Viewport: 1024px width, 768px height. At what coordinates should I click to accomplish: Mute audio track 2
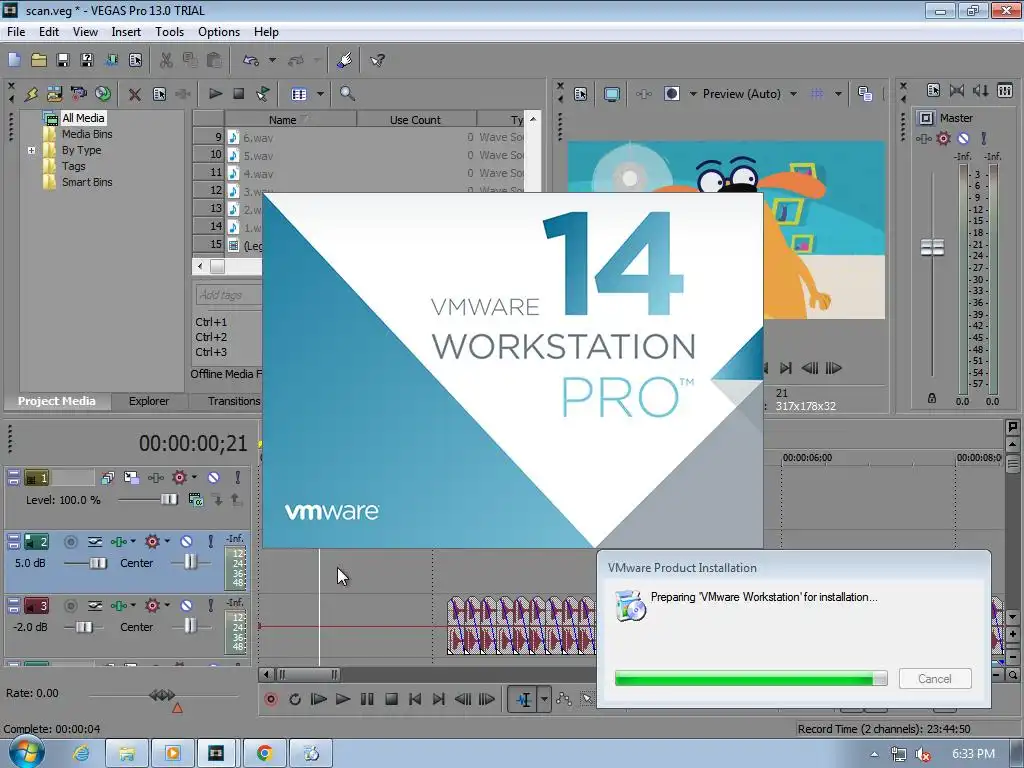(x=186, y=541)
